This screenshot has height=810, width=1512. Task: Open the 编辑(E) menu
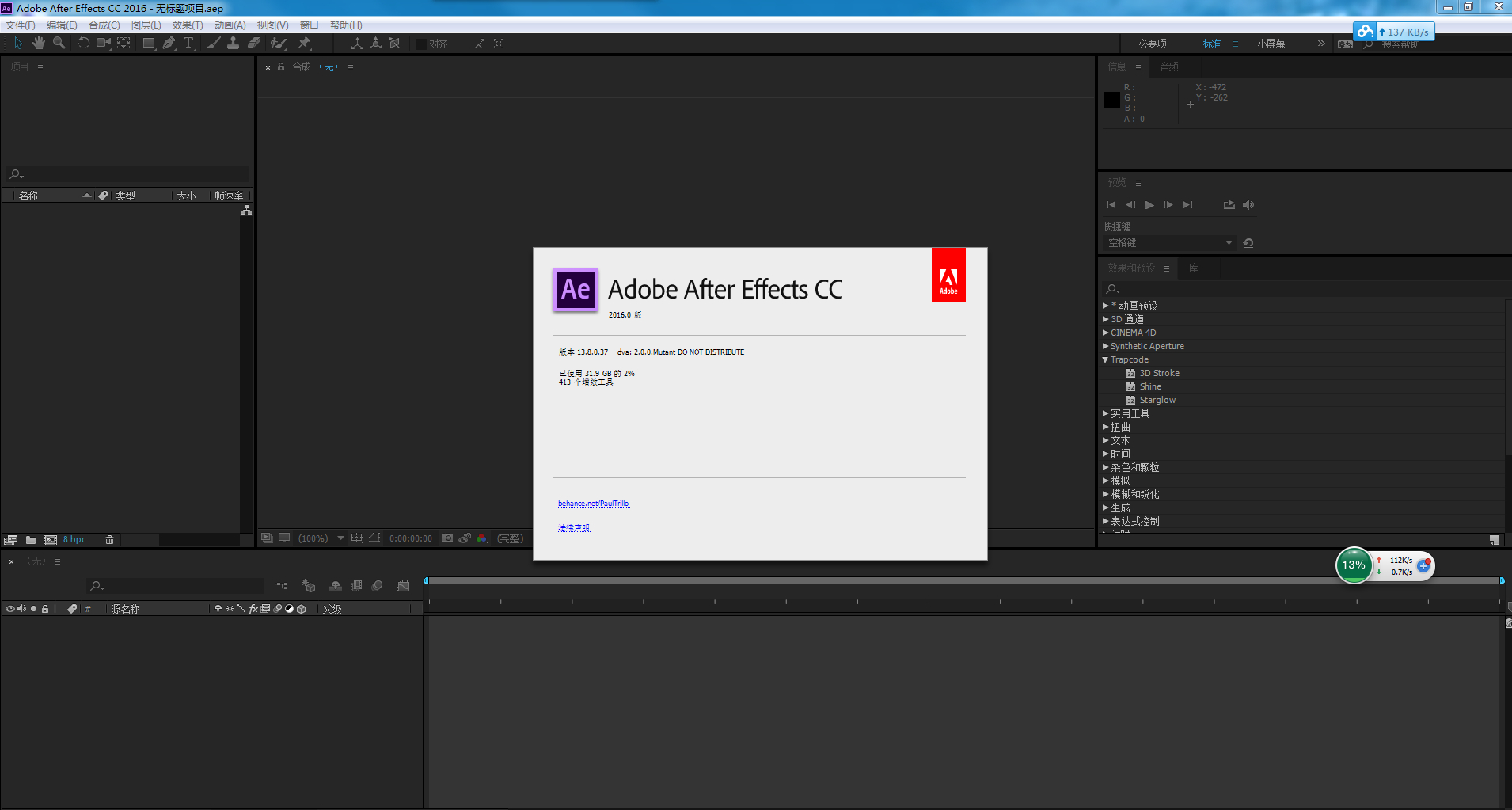[x=62, y=25]
